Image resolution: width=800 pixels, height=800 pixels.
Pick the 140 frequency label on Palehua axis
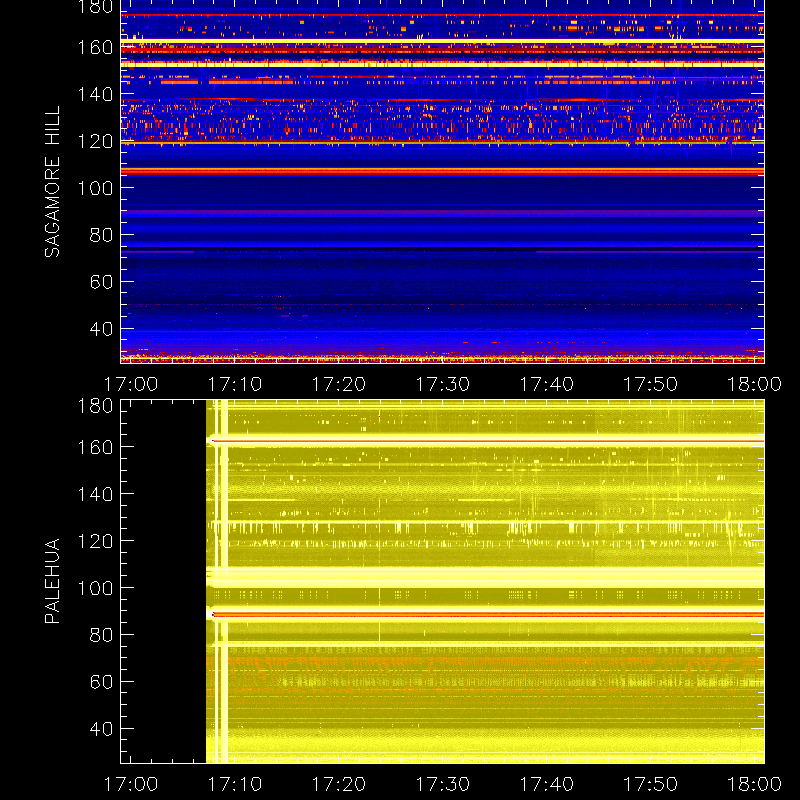95,494
